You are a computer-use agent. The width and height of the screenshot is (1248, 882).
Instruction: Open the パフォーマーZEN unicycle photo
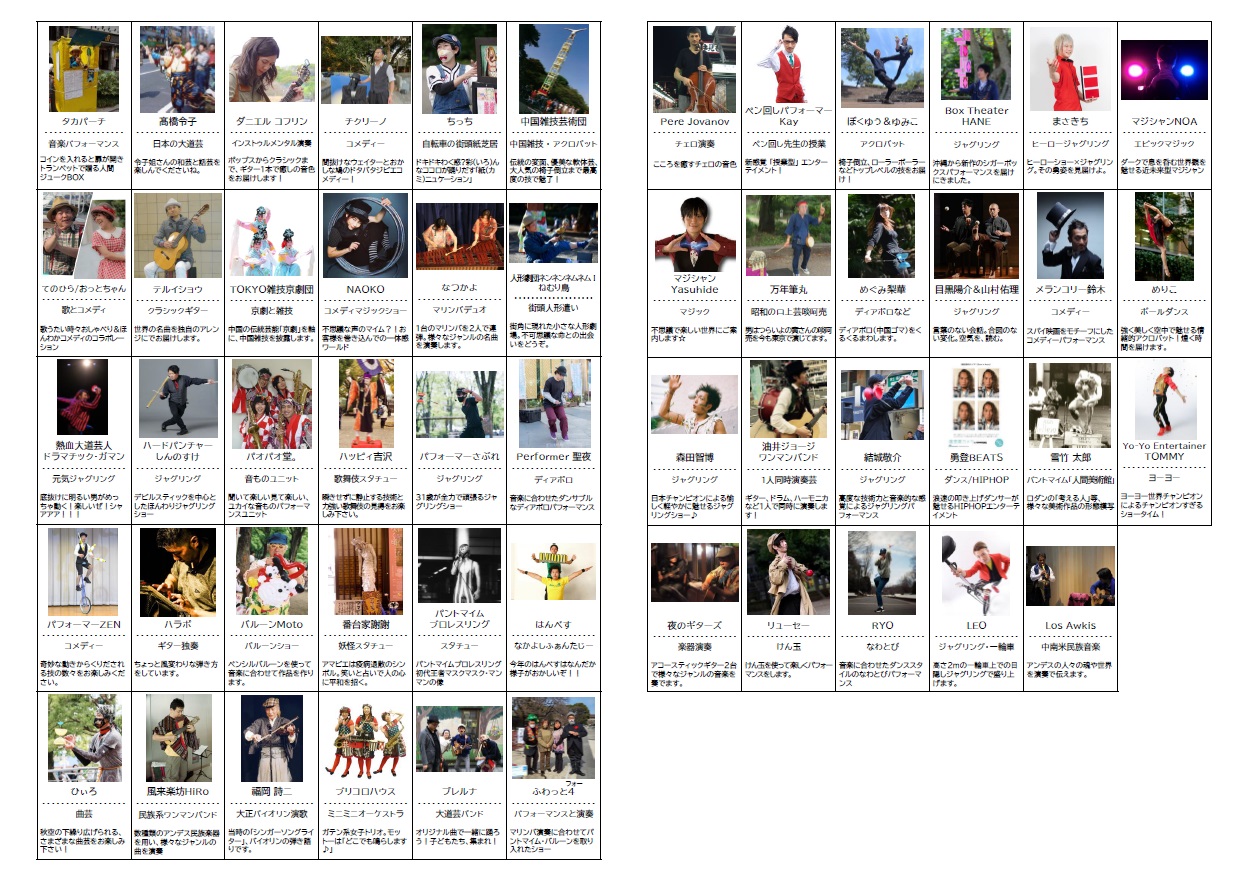click(x=84, y=572)
